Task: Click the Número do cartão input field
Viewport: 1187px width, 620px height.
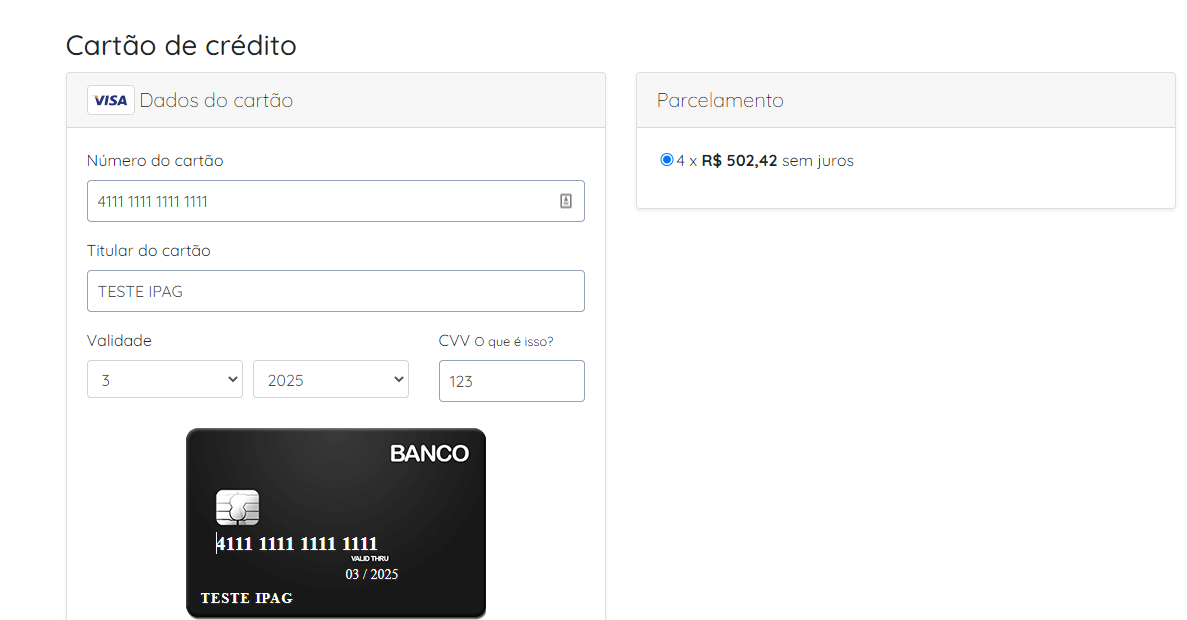Action: pyautogui.click(x=335, y=201)
